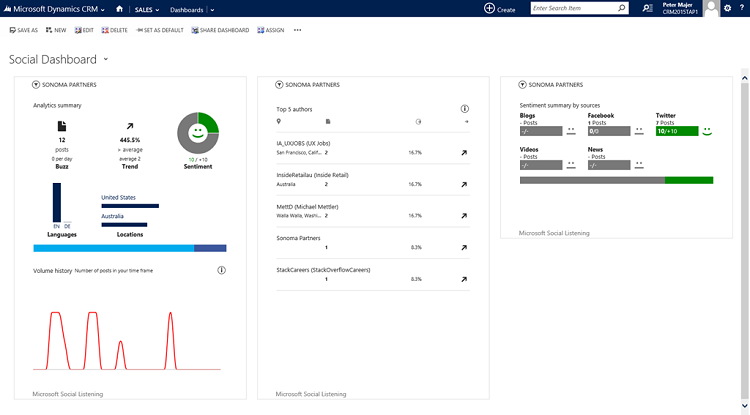Open the more commands ellipsis
This screenshot has width=750, height=415.
298,30
